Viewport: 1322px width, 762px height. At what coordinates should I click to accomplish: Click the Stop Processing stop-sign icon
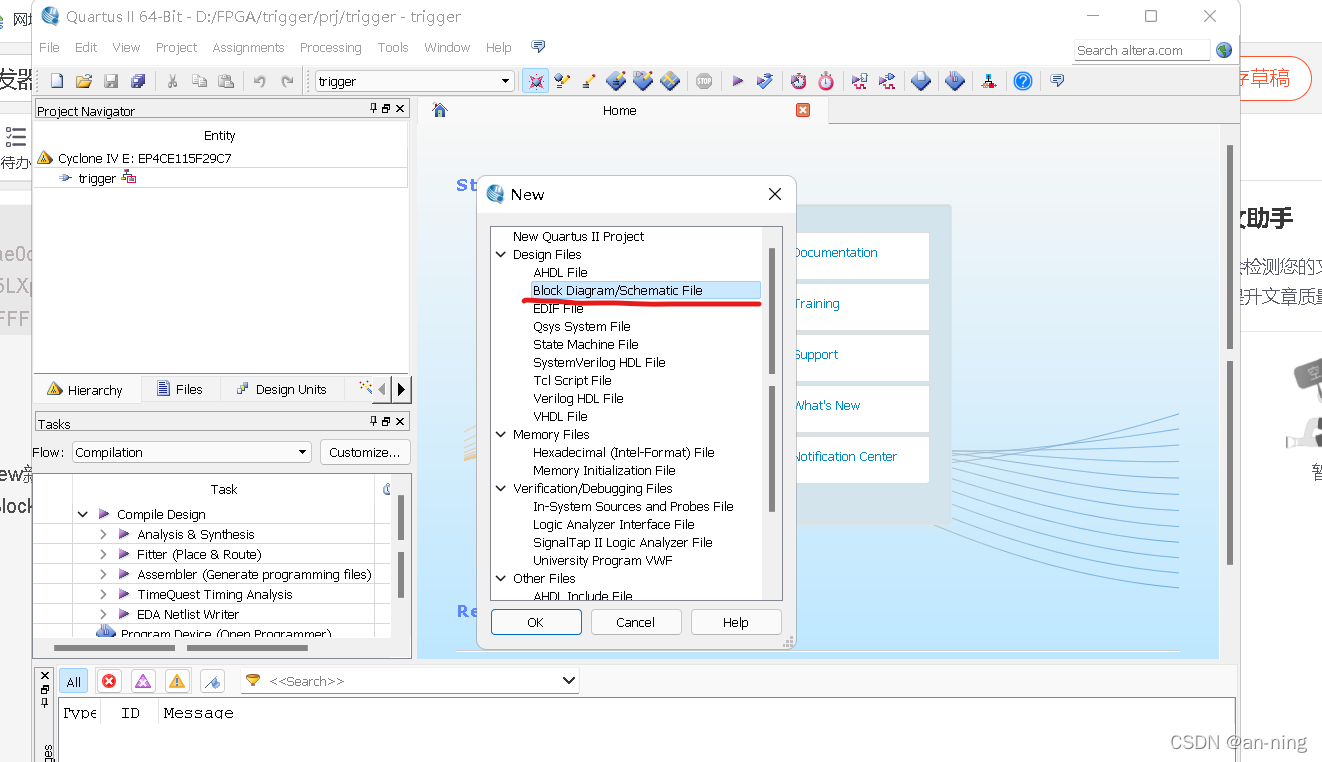pos(704,81)
